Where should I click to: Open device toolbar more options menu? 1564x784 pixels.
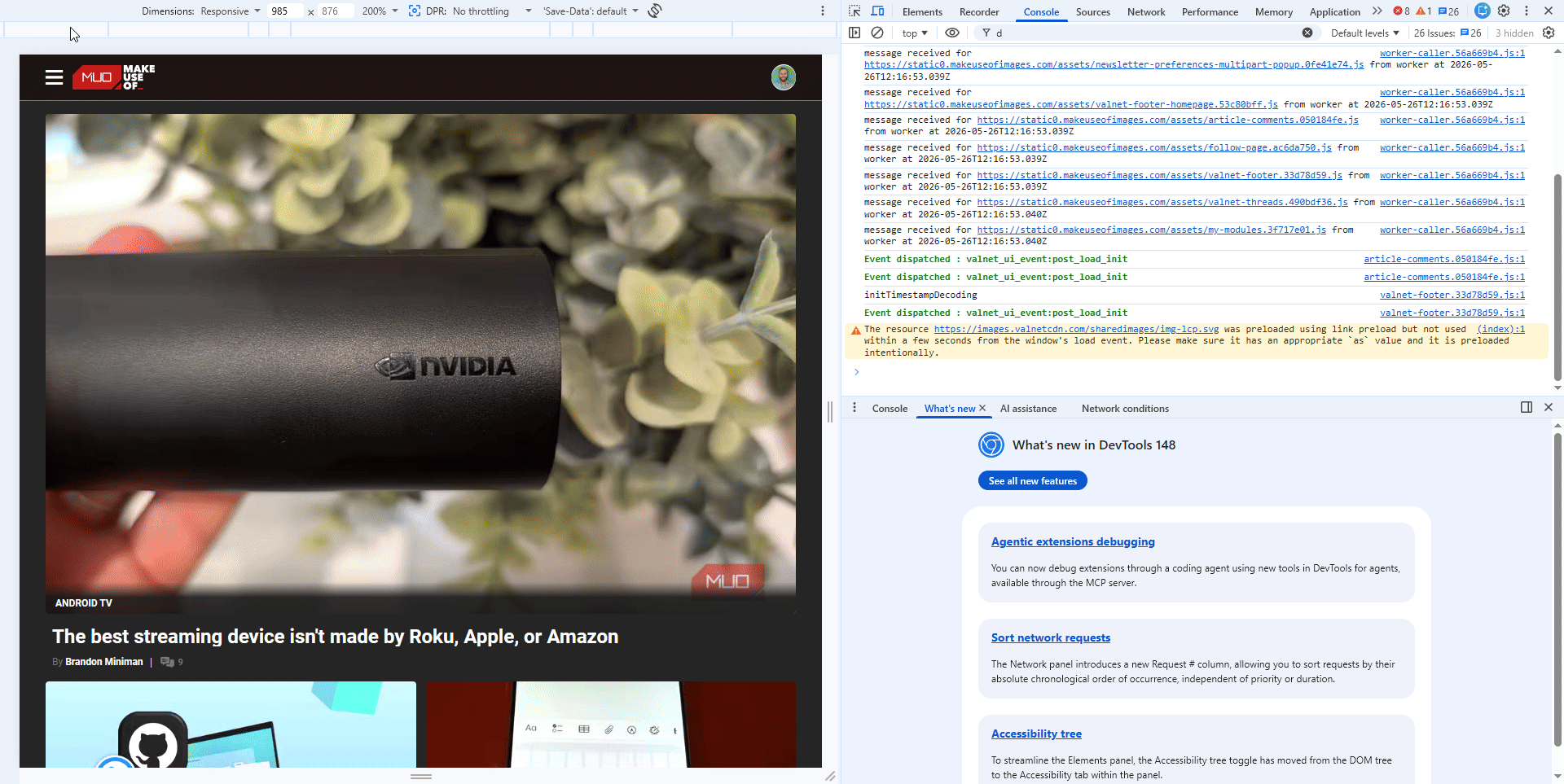823,11
